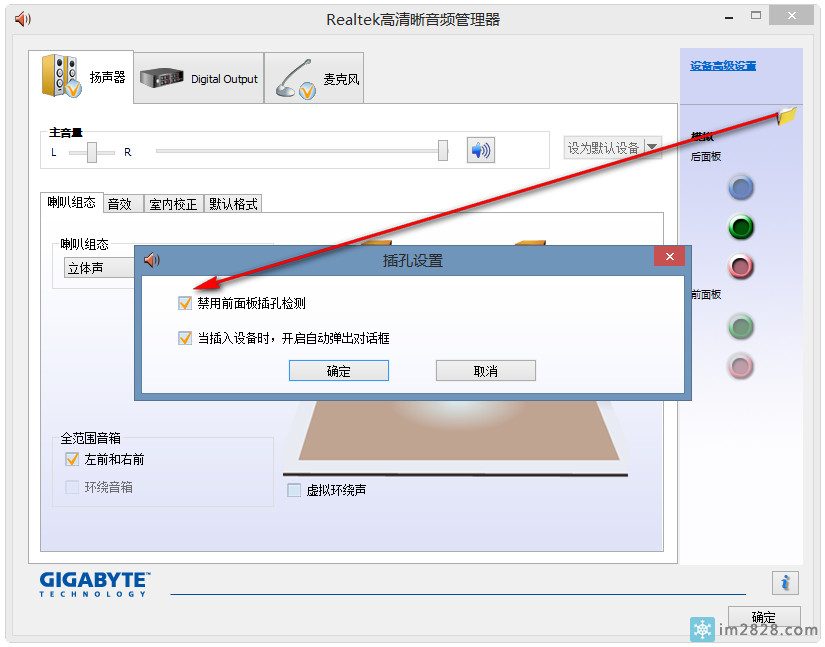Open the 音效 sub-tab
Screen dimensions: 825x647
(x=120, y=204)
